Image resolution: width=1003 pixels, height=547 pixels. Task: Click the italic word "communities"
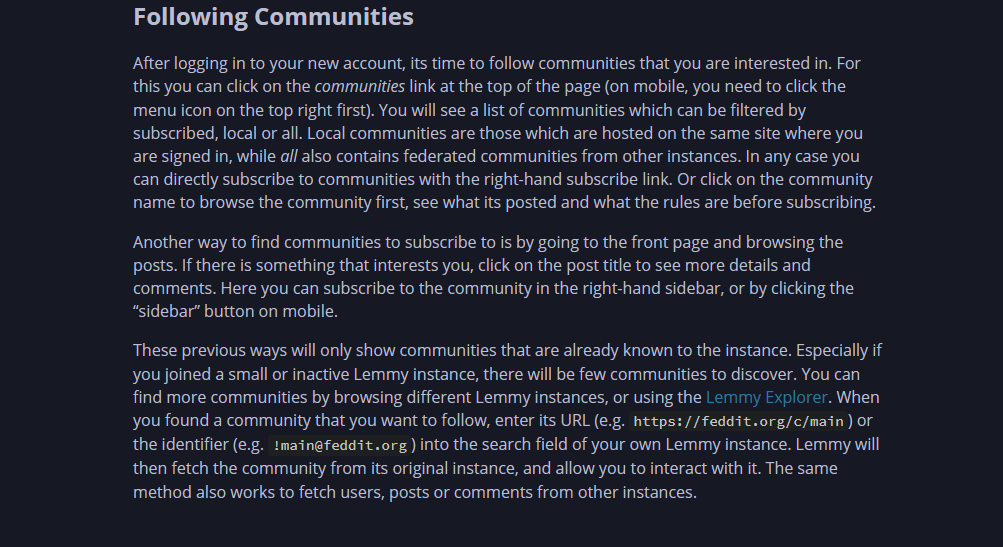360,86
